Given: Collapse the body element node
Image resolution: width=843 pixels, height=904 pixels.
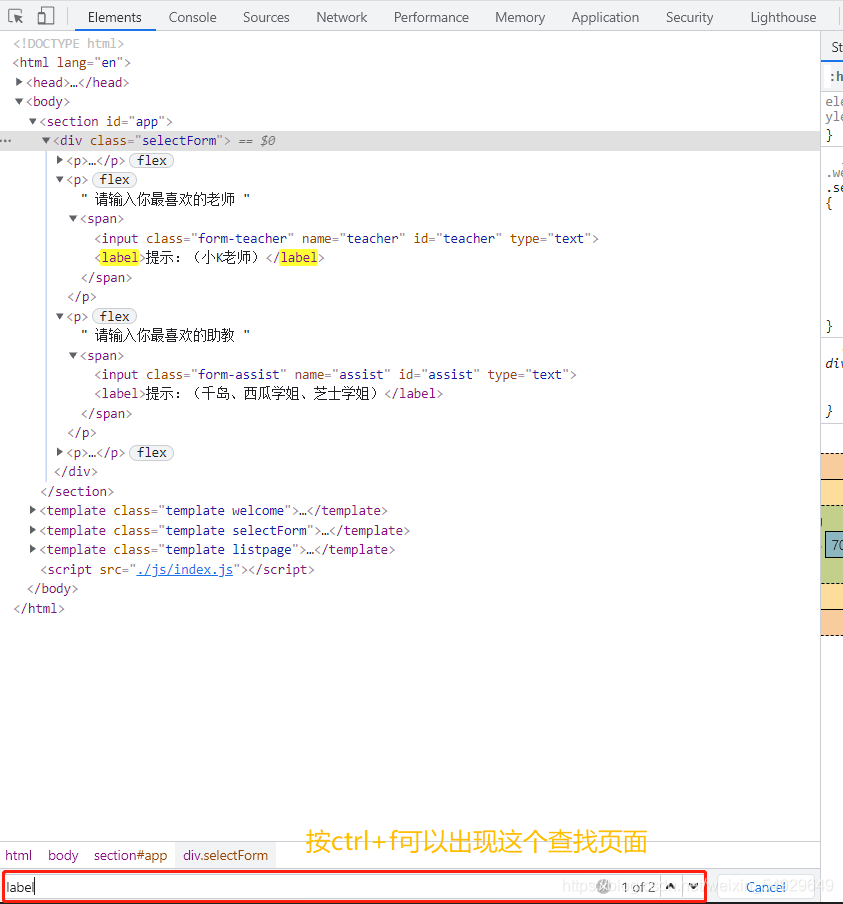Looking at the screenshot, I should (19, 101).
